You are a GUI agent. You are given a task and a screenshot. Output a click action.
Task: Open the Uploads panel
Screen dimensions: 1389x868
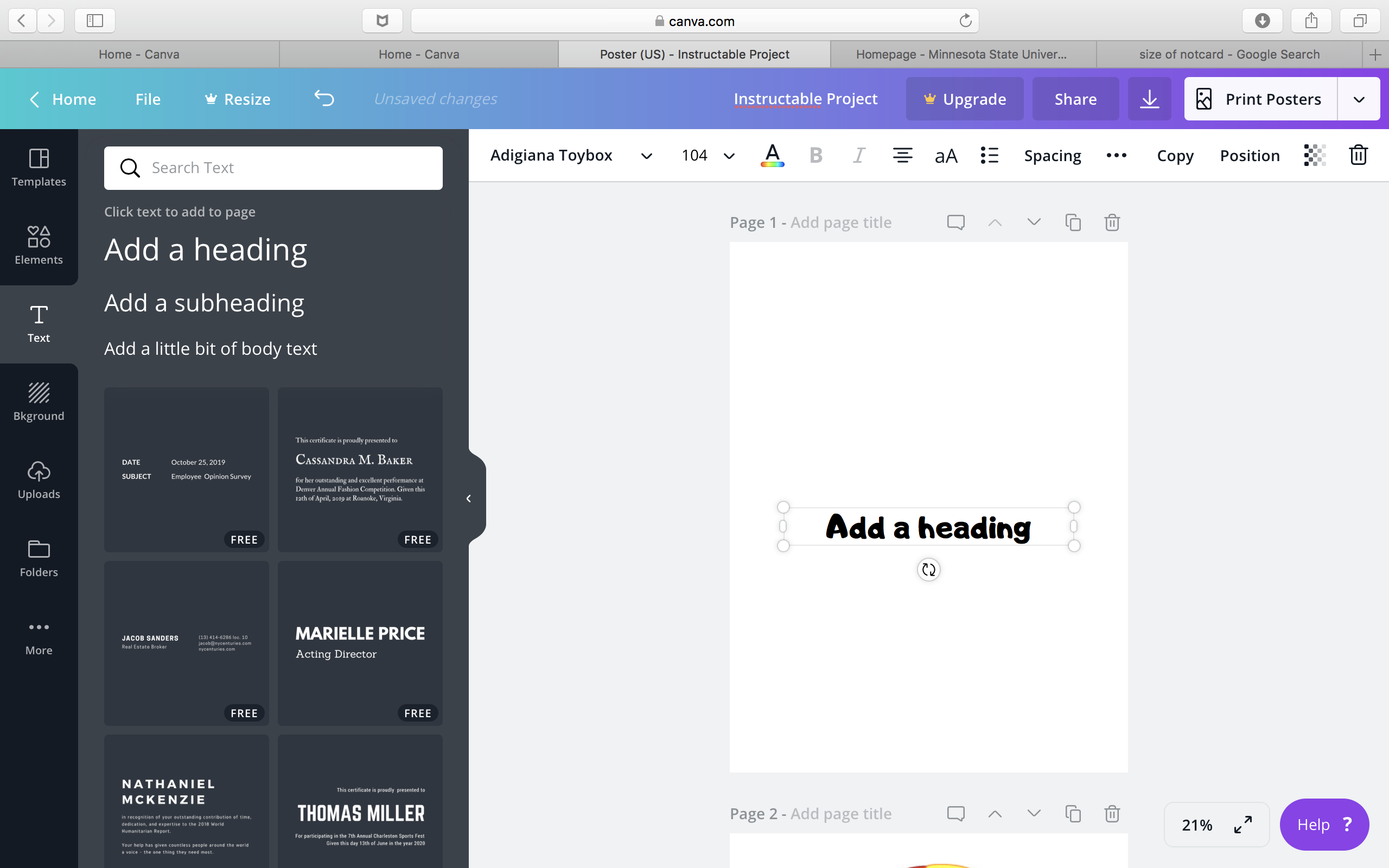(x=39, y=479)
